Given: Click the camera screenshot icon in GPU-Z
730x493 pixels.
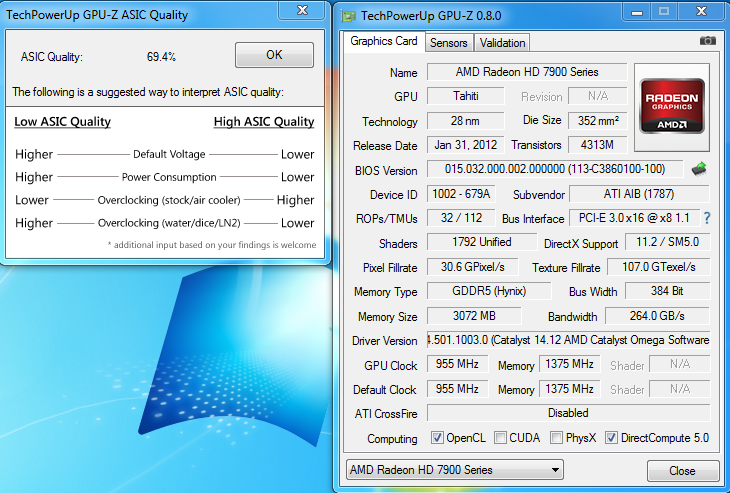Looking at the screenshot, I should click(708, 41).
